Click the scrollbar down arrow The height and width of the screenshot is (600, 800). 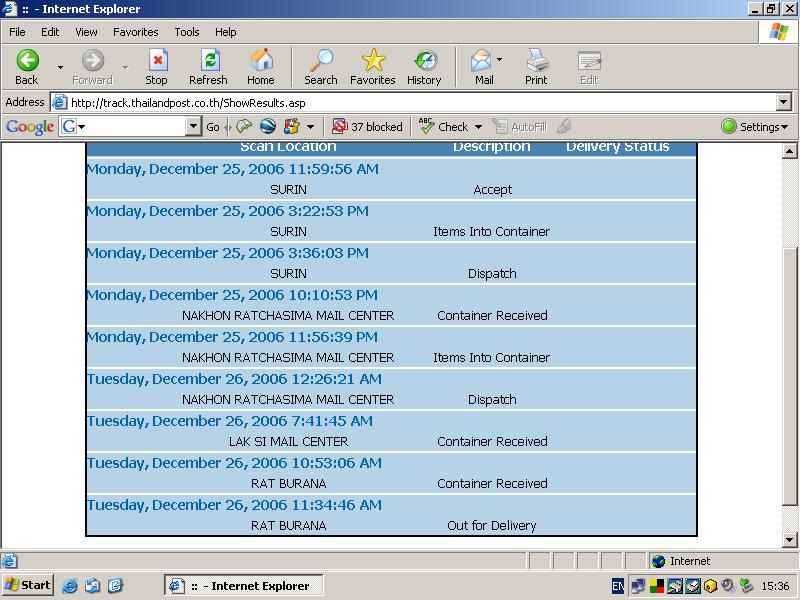789,540
